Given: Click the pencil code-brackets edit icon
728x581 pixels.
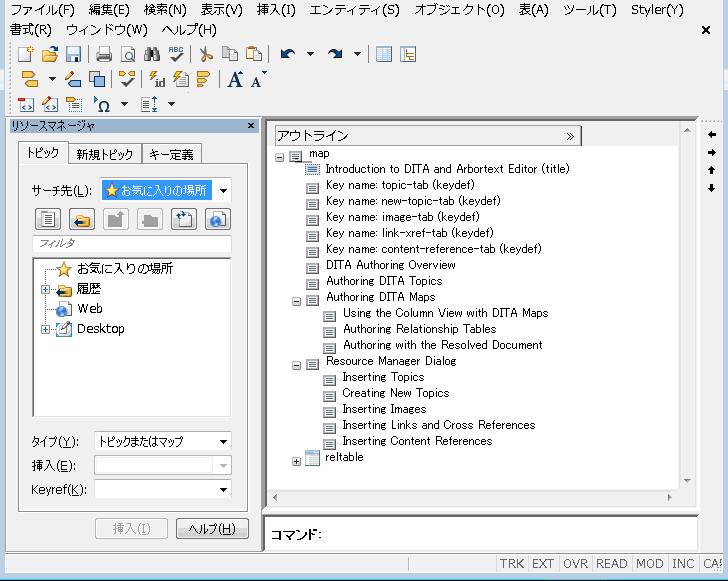Looking at the screenshot, I should (50, 104).
